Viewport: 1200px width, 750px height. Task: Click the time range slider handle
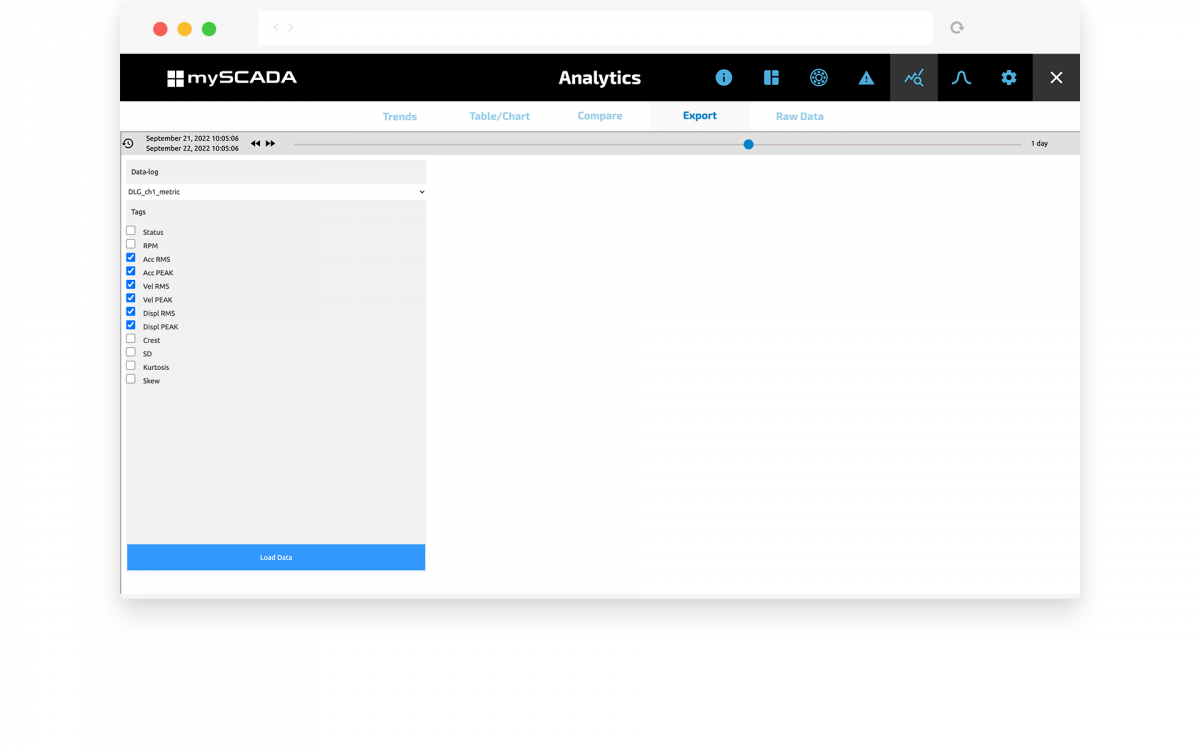[748, 144]
